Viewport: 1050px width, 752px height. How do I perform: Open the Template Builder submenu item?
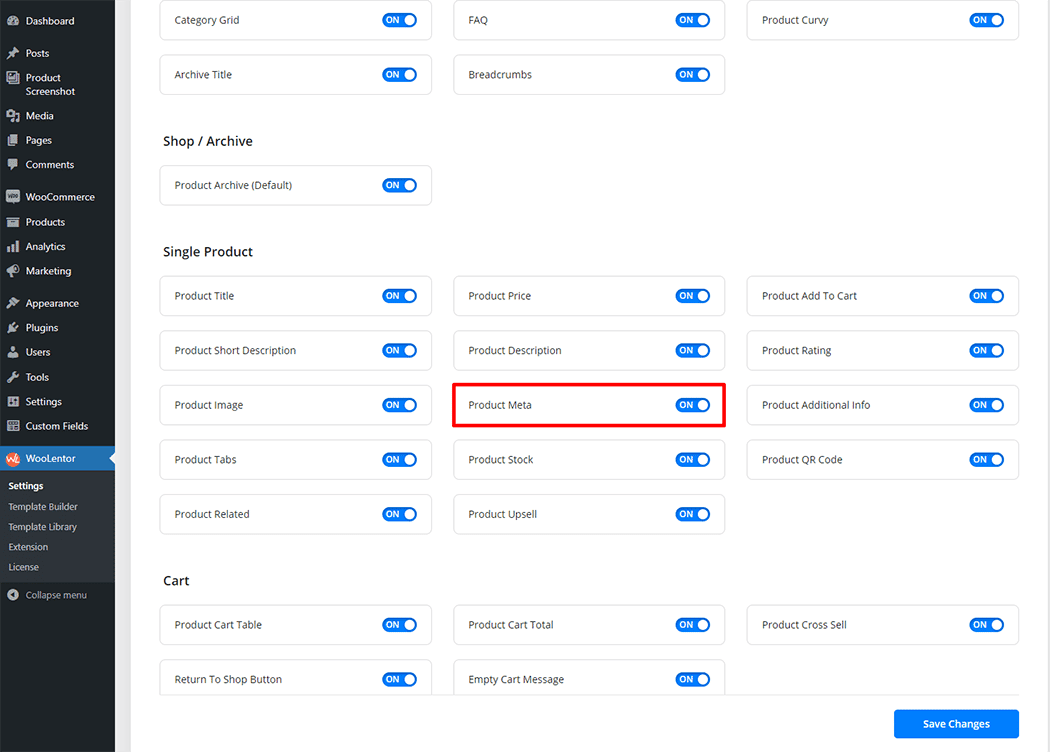43,507
